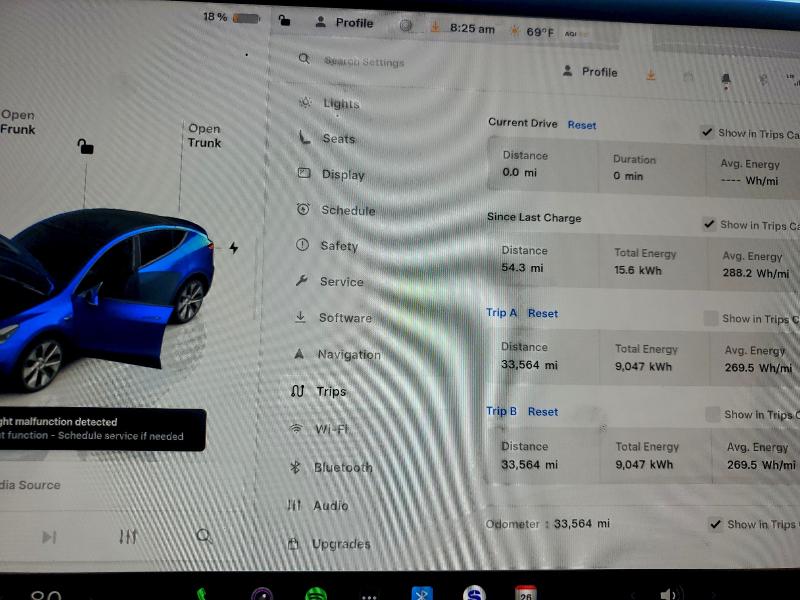Select the Safety settings icon
The height and width of the screenshot is (600, 800).
coord(302,246)
